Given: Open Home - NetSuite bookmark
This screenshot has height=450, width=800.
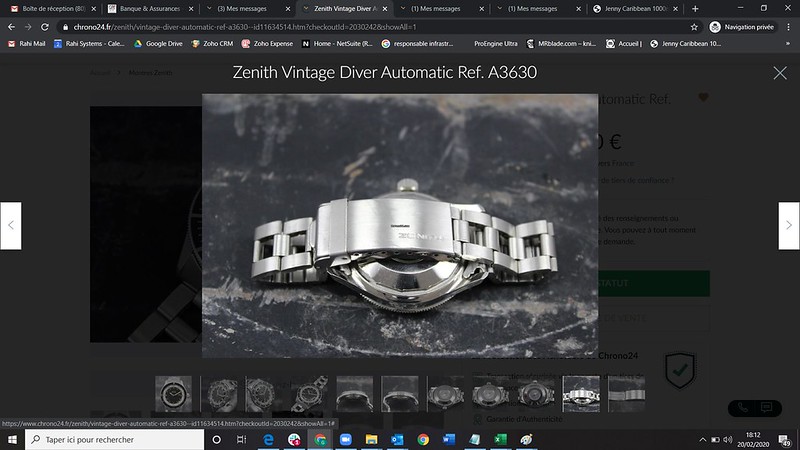Looking at the screenshot, I should 337,44.
